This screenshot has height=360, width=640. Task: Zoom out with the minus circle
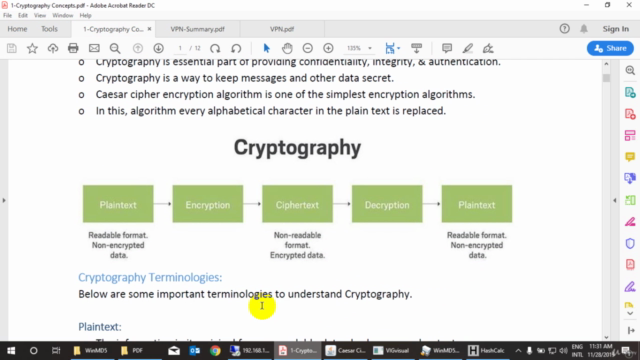tap(308, 49)
